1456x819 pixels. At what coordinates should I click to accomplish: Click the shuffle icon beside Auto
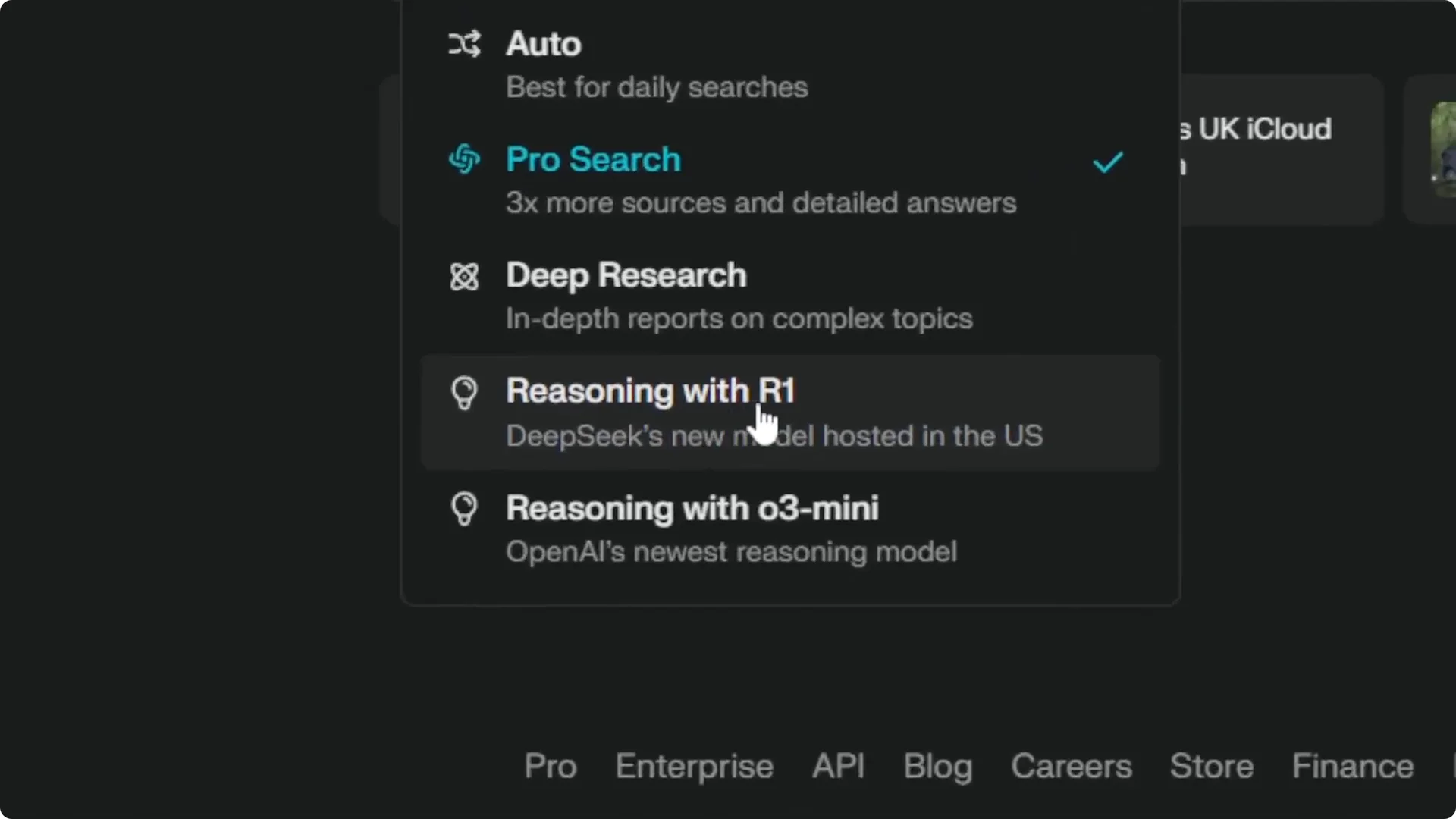point(464,43)
